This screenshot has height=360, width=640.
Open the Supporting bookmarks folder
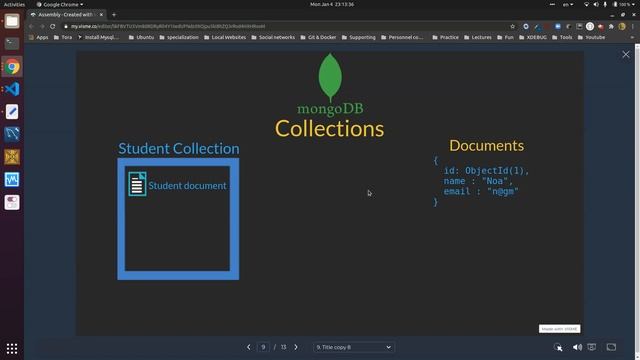coord(358,37)
